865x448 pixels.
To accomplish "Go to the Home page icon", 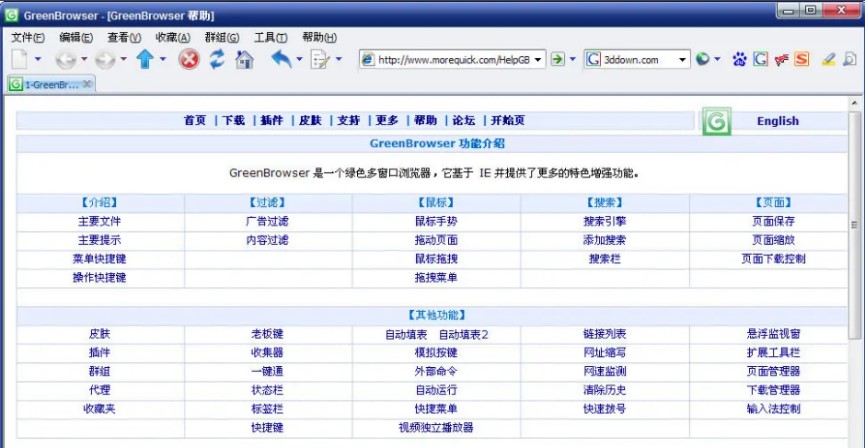I will [x=244, y=60].
